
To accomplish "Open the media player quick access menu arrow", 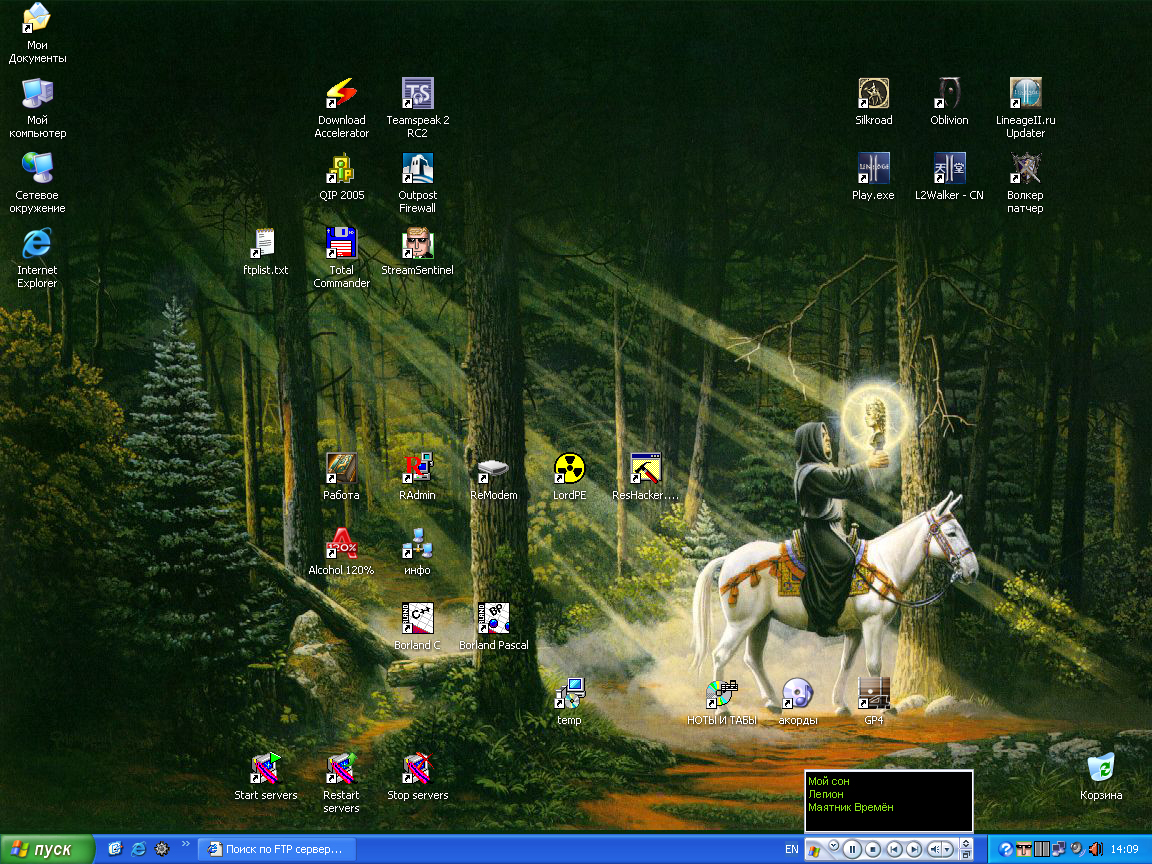I will click(x=833, y=846).
